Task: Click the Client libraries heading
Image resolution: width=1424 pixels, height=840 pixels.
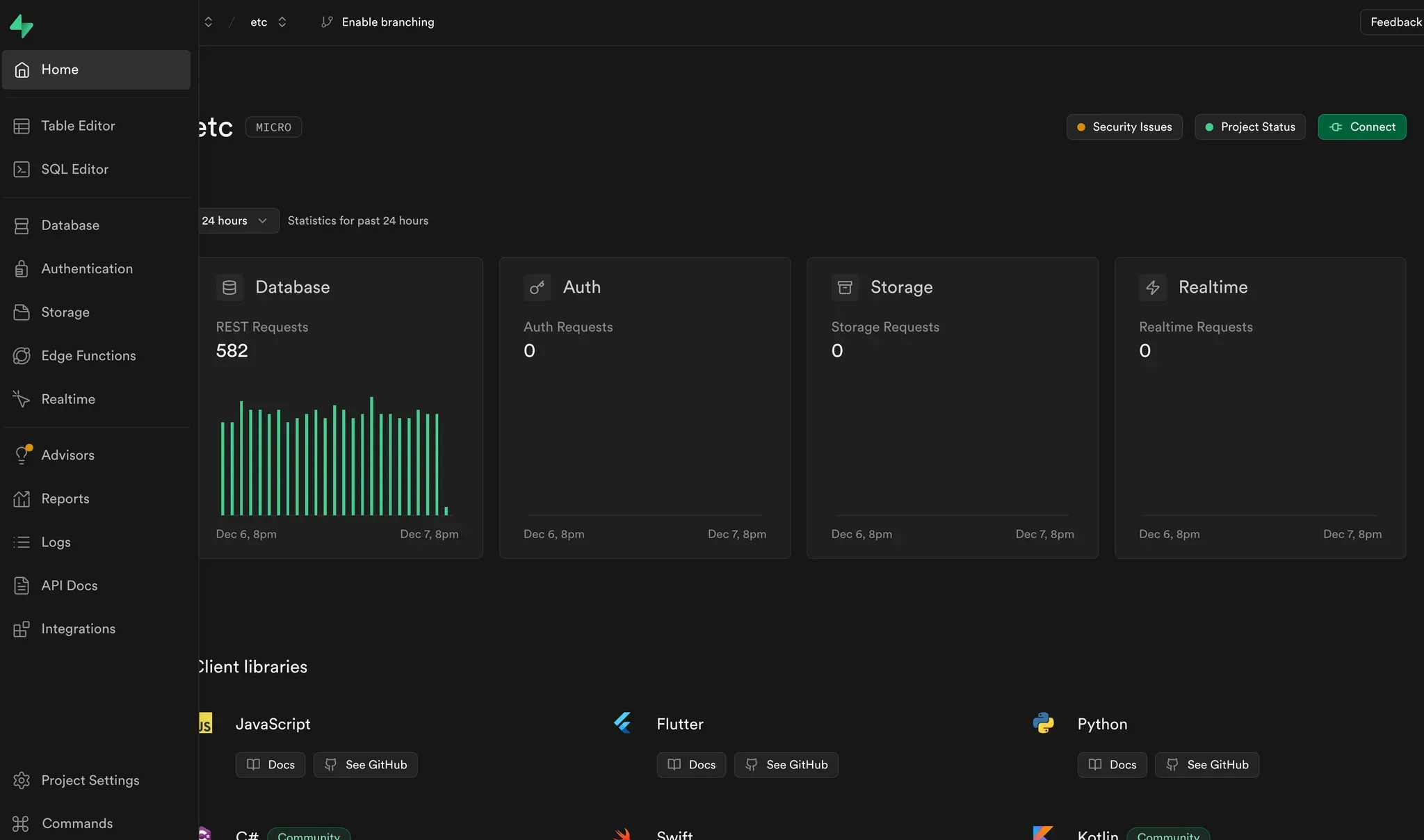Action: pyautogui.click(x=253, y=667)
